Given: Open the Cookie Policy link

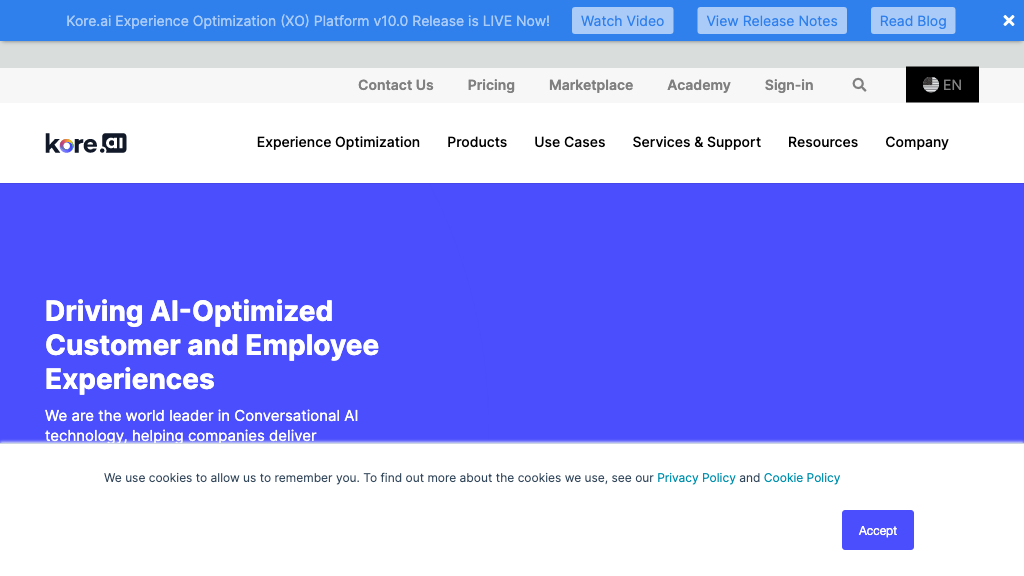Looking at the screenshot, I should [x=801, y=478].
